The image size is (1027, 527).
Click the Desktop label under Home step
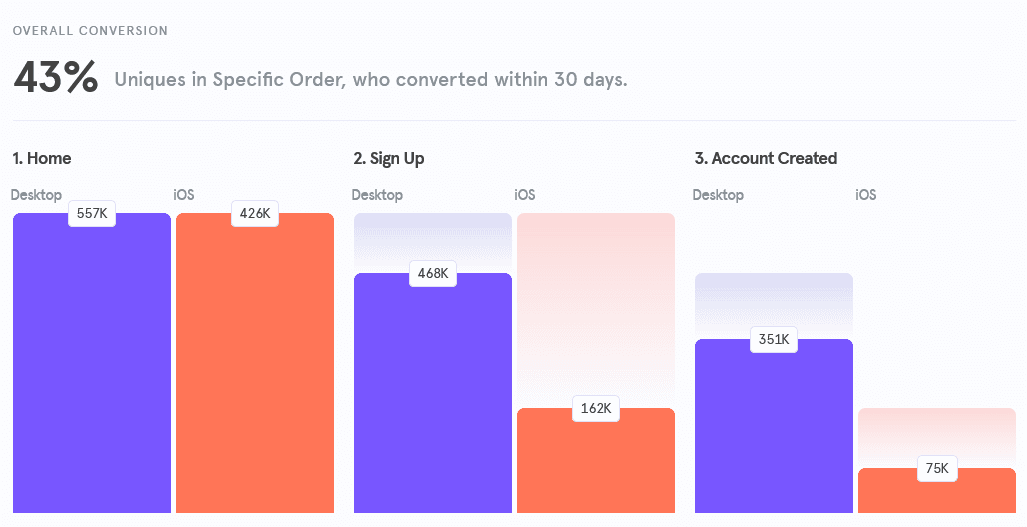[x=36, y=195]
